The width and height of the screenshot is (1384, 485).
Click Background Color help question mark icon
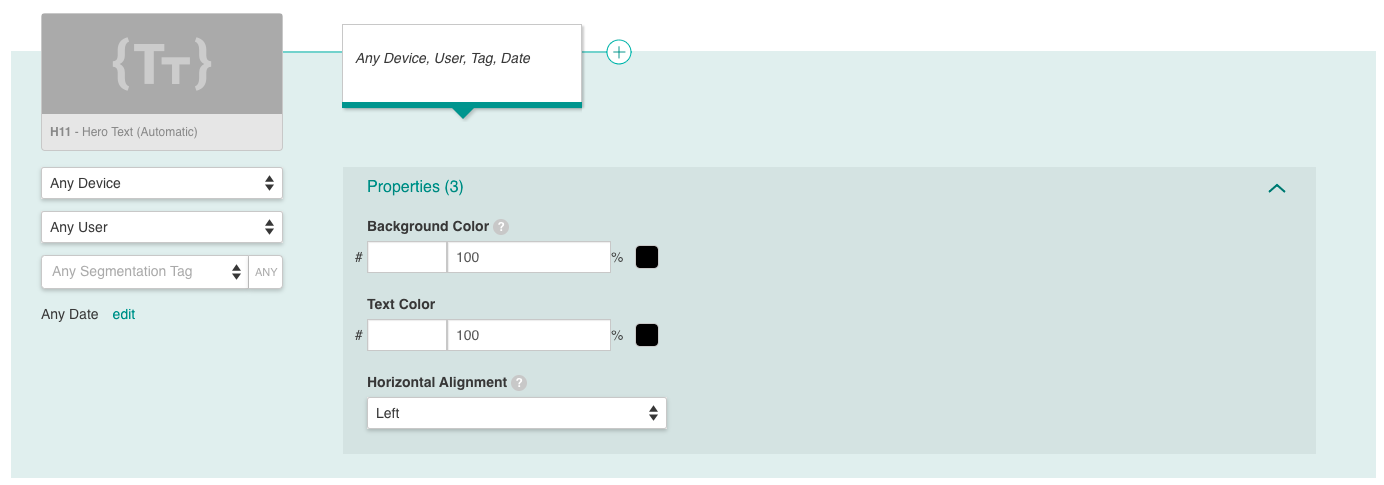point(502,227)
